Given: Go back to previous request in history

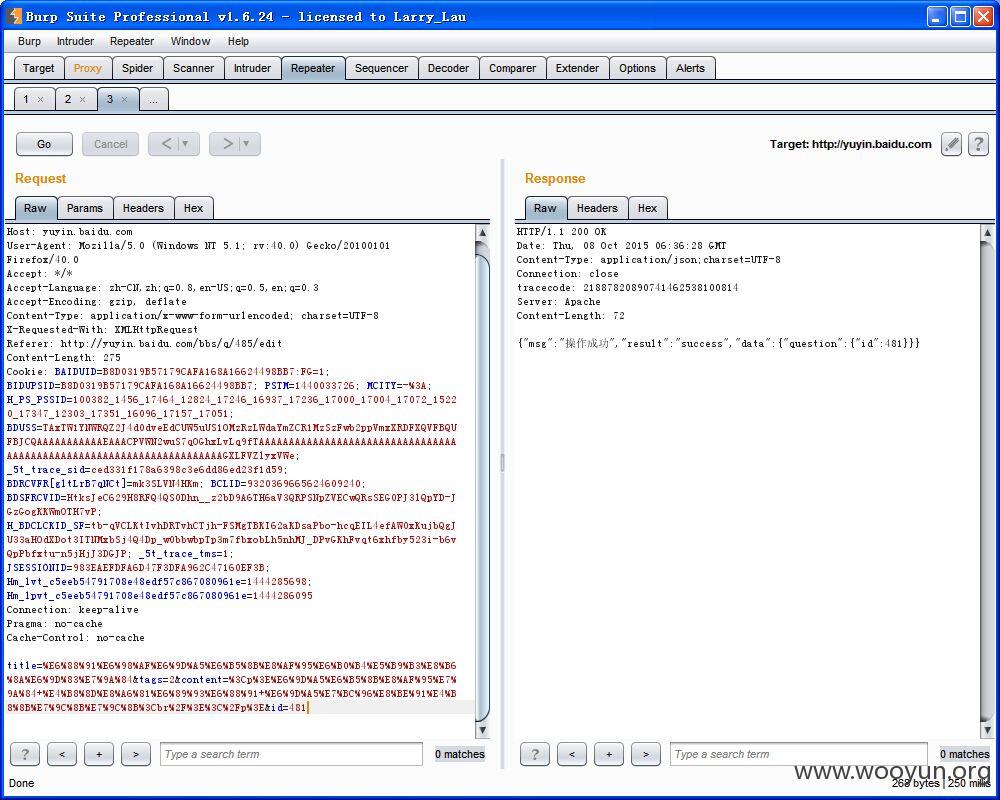Looking at the screenshot, I should 165,144.
